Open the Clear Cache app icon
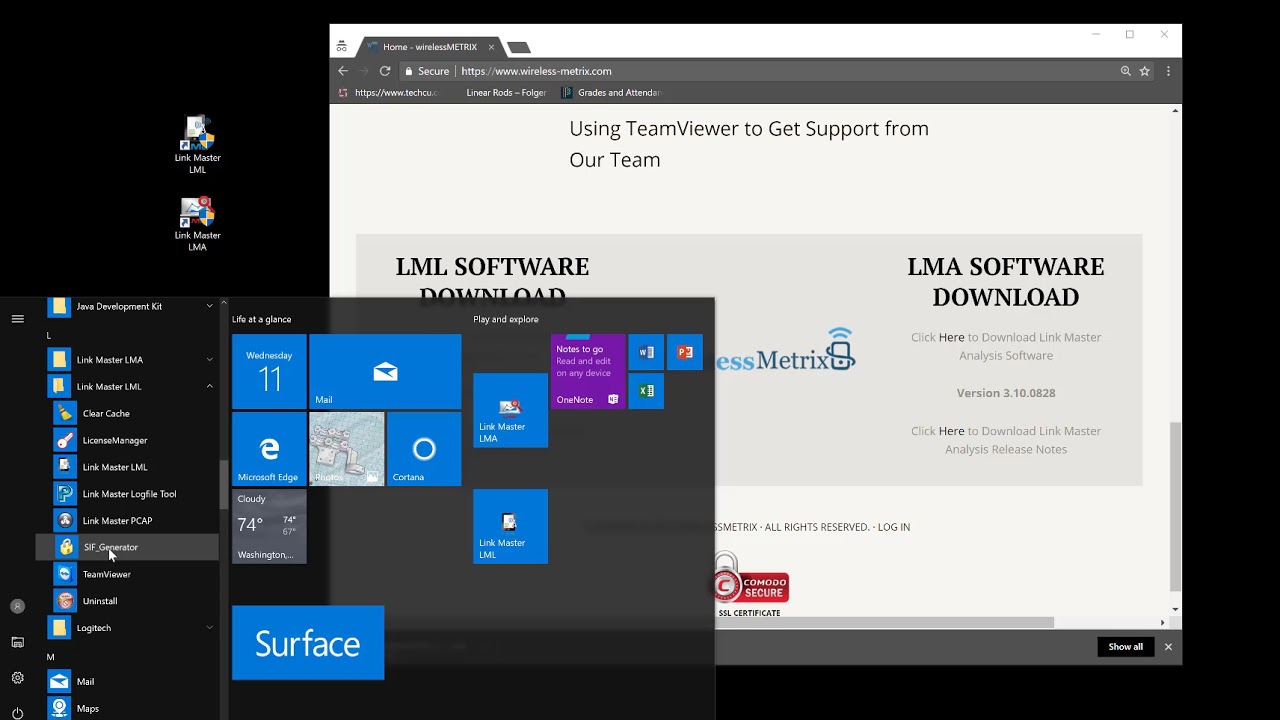 coord(65,413)
